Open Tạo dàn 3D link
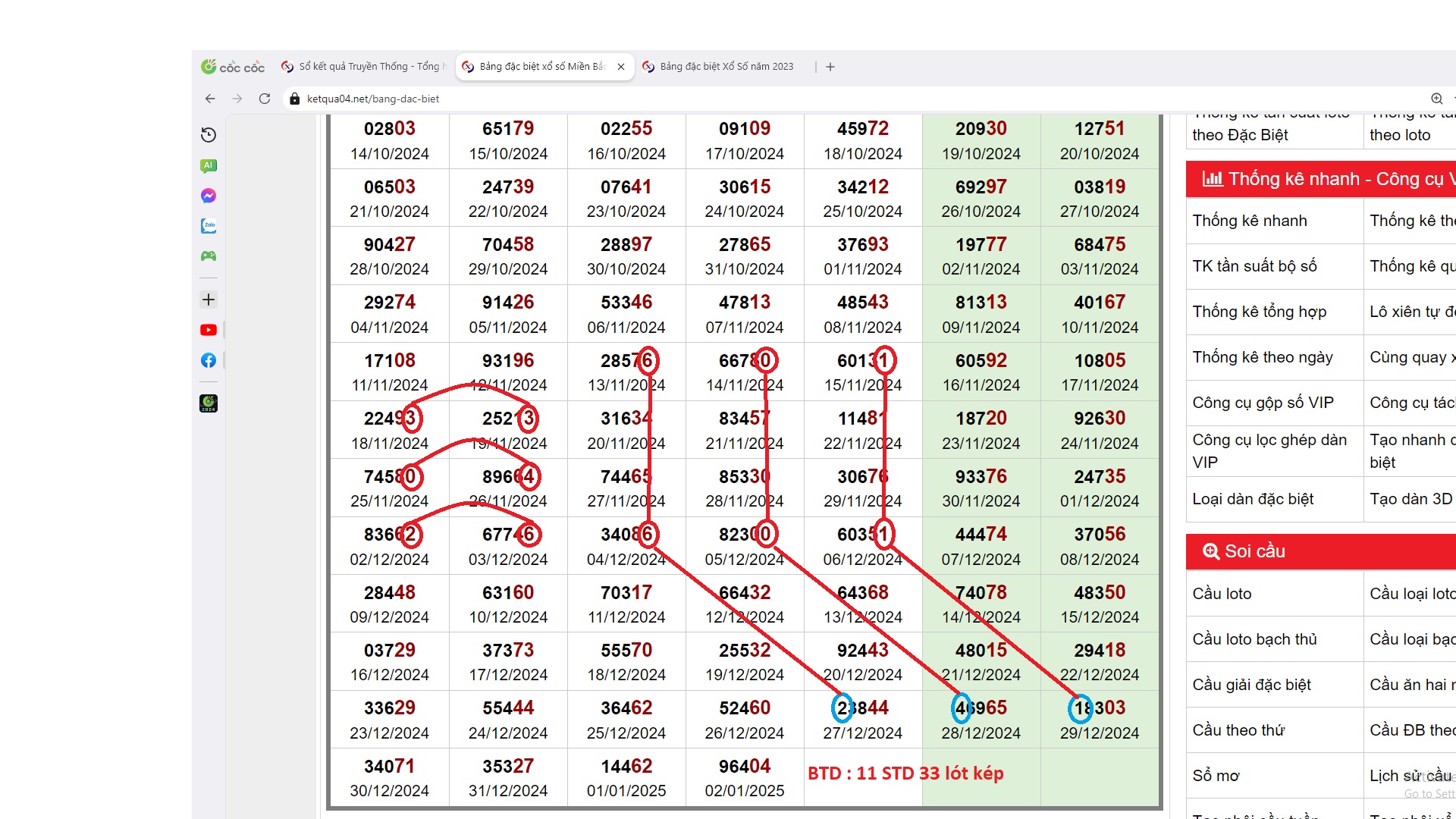This screenshot has width=1456, height=819. click(x=1410, y=499)
